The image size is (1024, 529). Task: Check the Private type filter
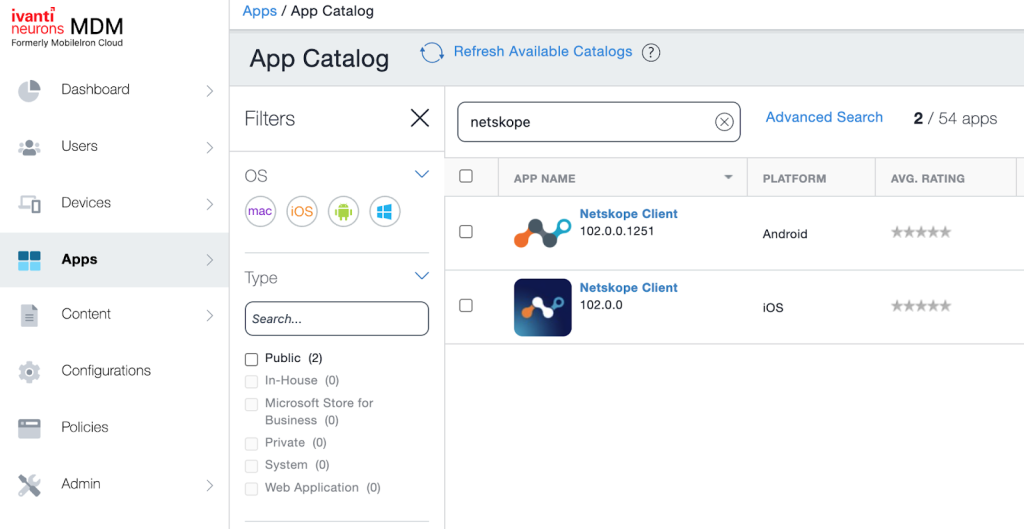click(x=251, y=444)
